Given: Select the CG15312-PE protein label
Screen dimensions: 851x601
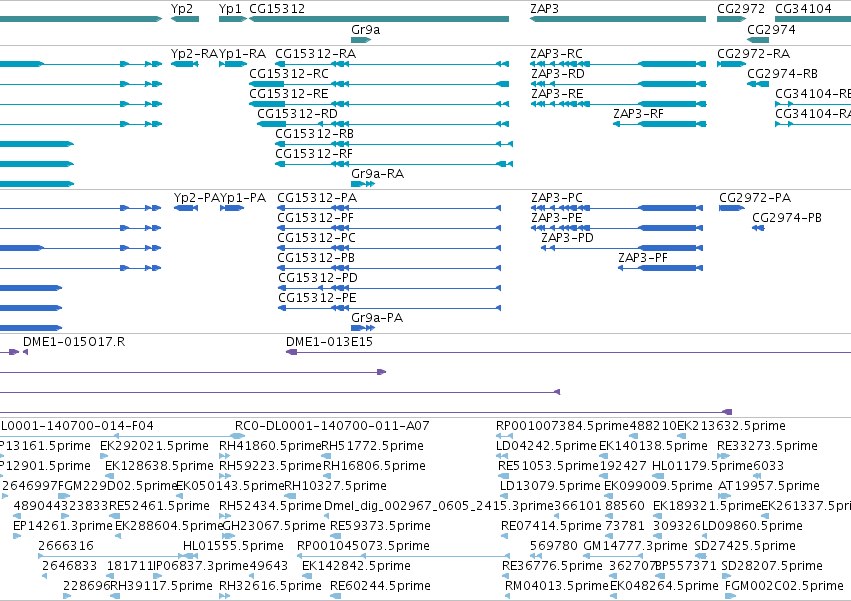Looking at the screenshot, I should click(317, 298).
